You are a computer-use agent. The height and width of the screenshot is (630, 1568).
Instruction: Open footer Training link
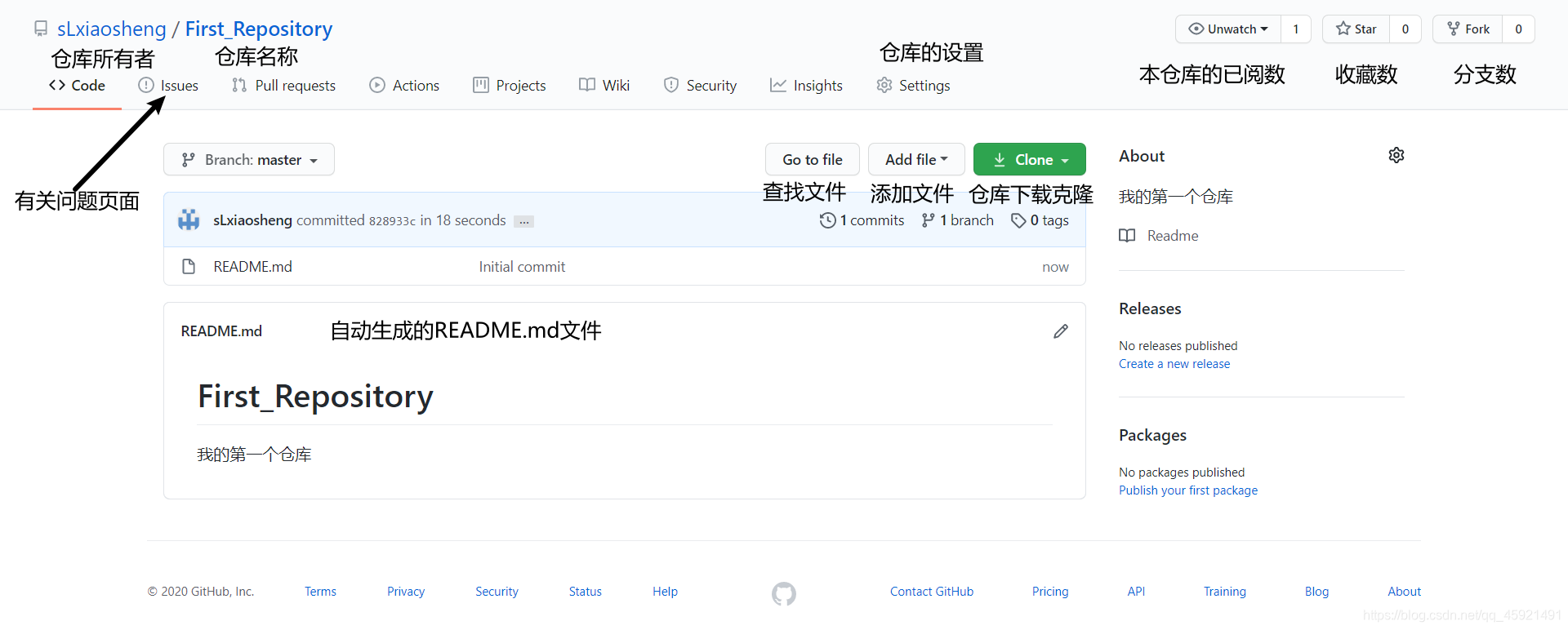pos(1225,592)
